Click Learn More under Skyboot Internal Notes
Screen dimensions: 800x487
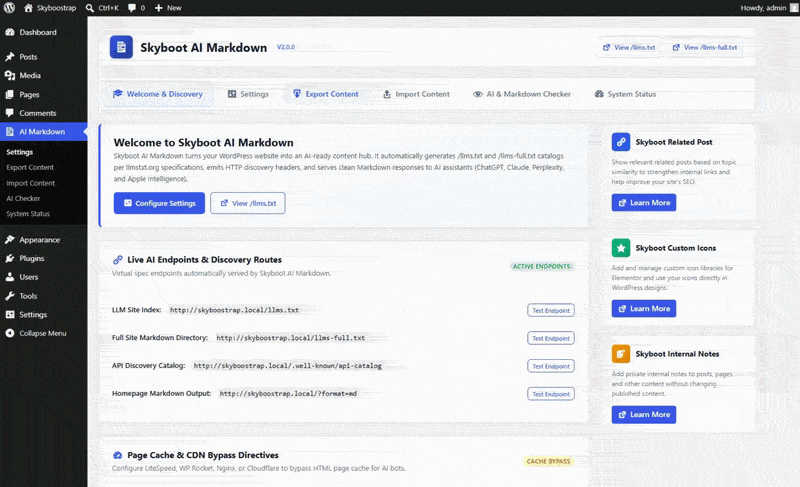644,415
